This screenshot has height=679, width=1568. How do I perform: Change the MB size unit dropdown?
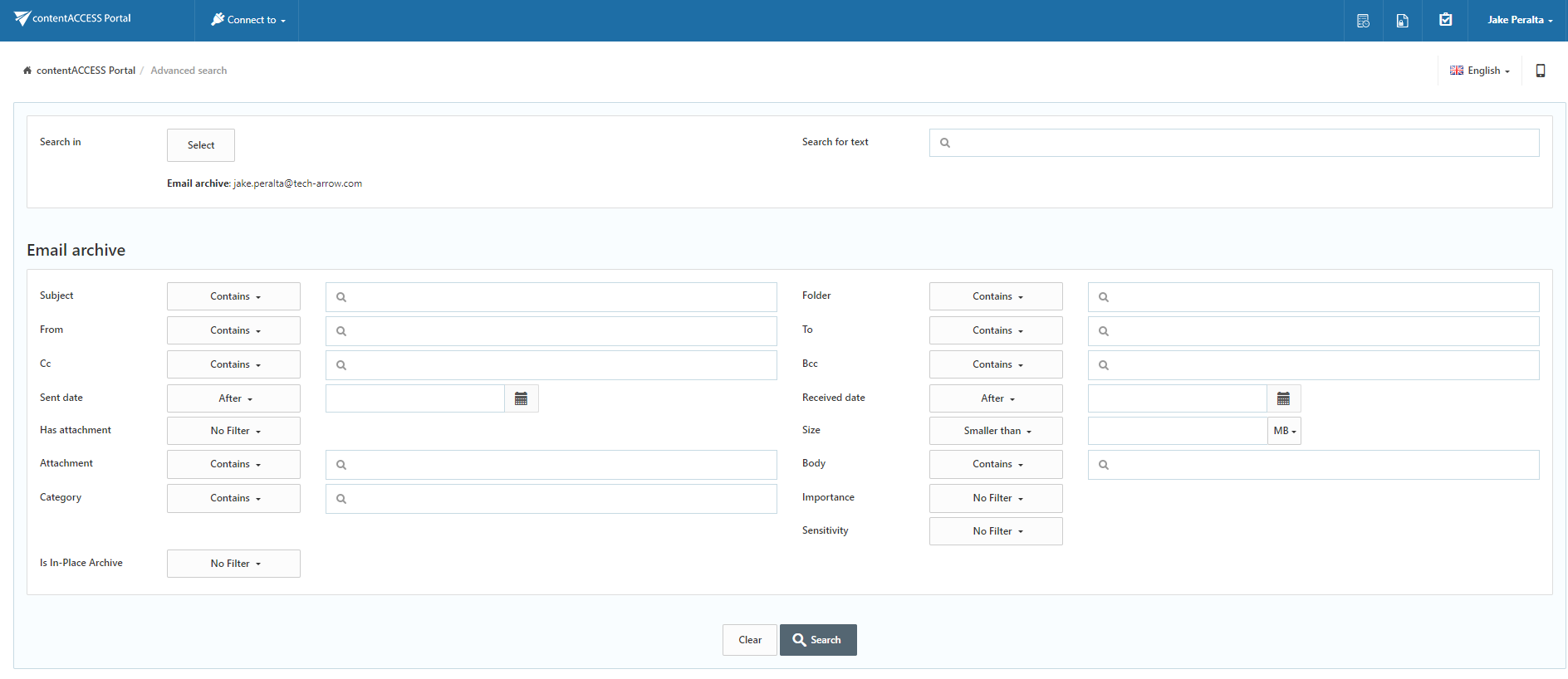coord(1284,431)
